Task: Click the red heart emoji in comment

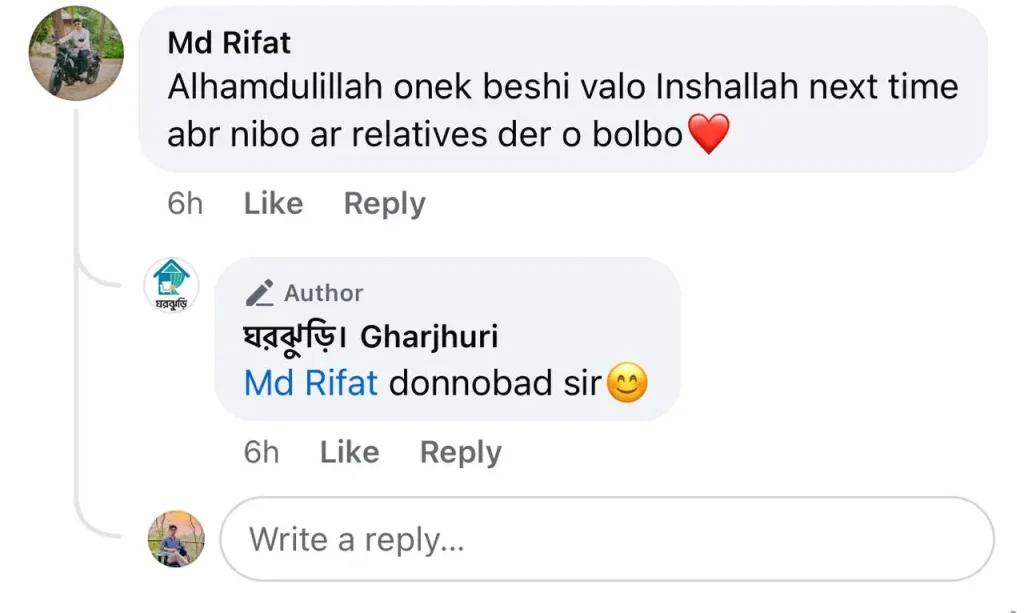Action: tap(709, 135)
